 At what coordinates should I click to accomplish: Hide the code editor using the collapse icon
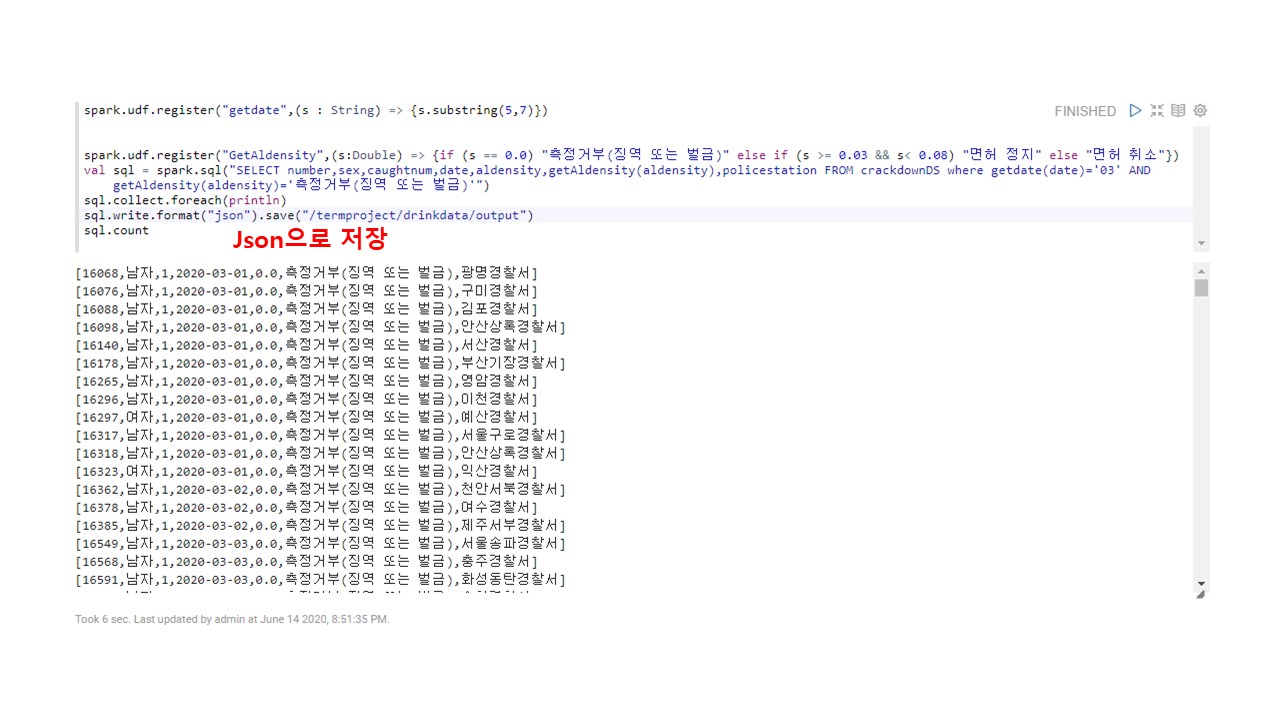[1157, 111]
